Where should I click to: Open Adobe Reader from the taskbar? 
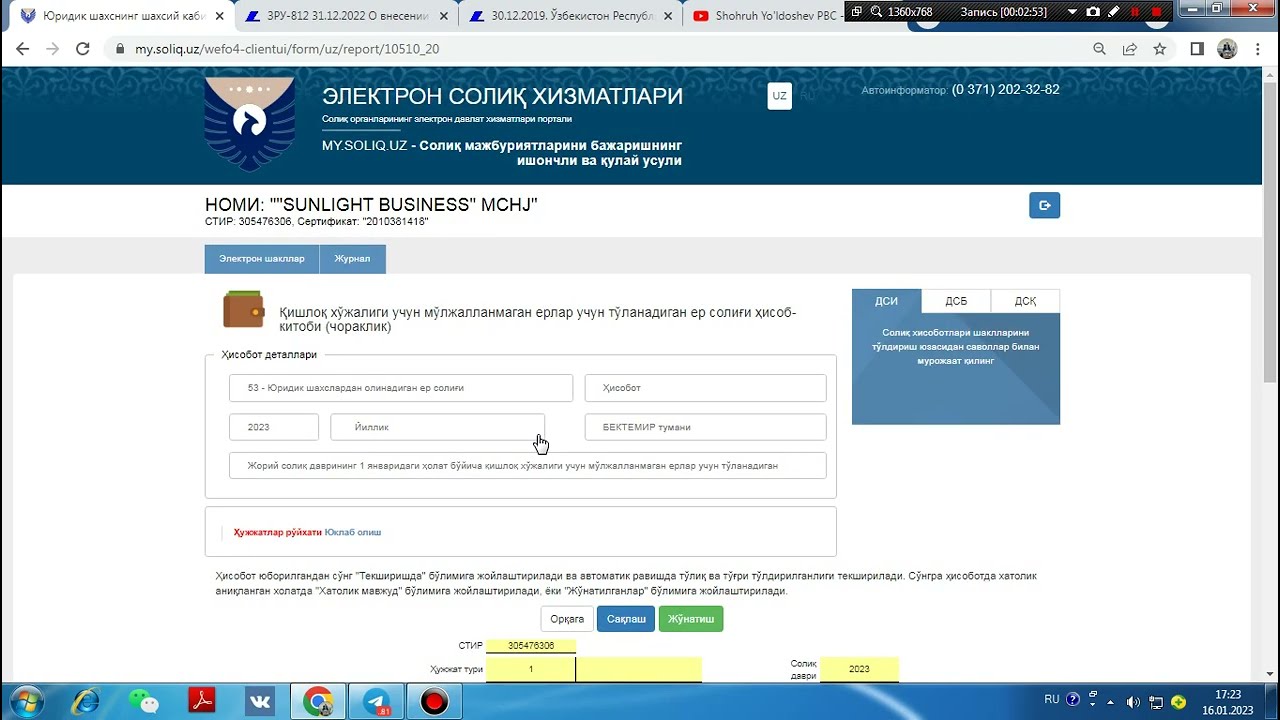click(x=202, y=701)
